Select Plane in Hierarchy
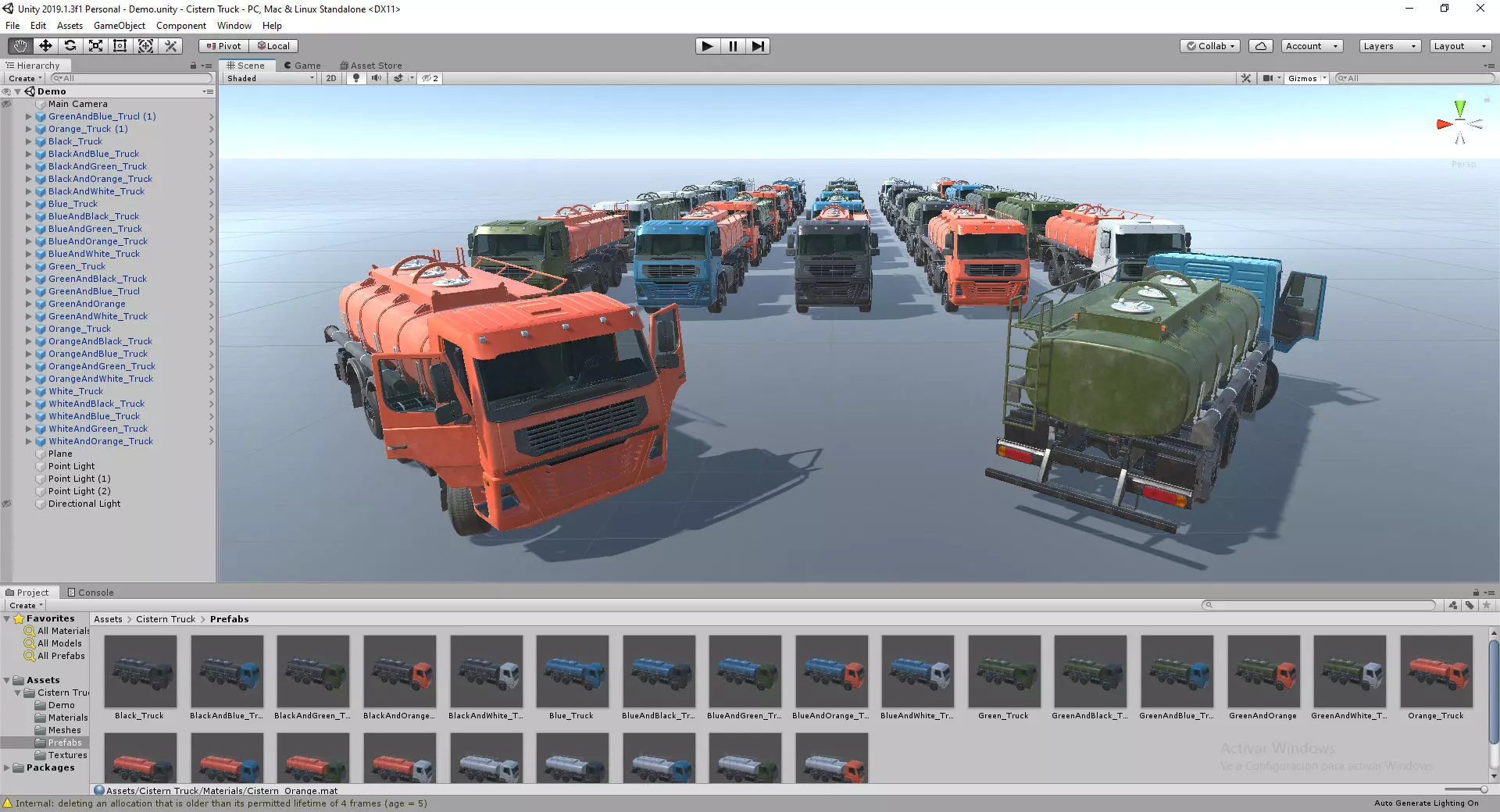1500x812 pixels. [60, 454]
